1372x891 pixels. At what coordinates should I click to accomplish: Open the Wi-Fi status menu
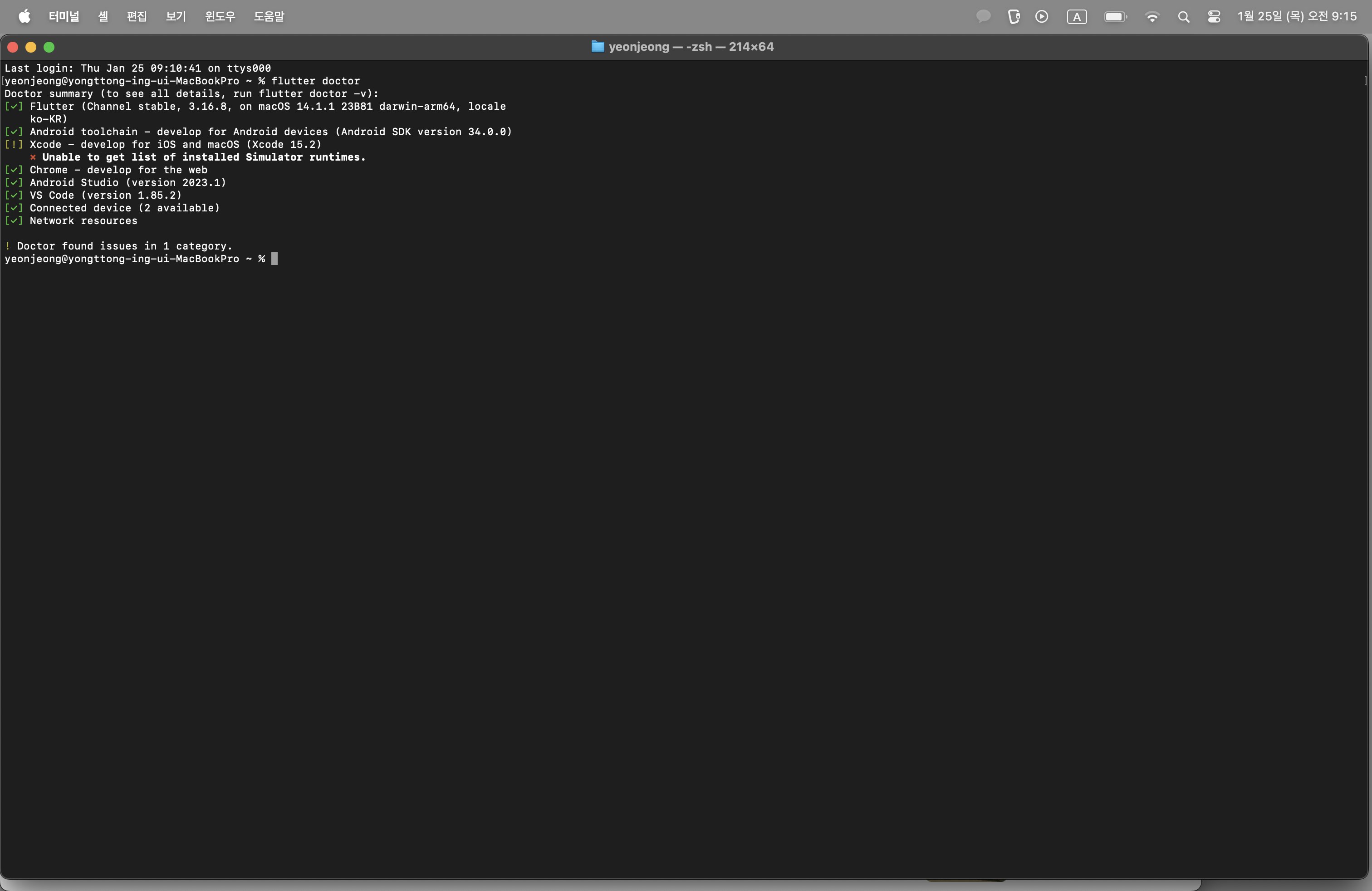coord(1152,17)
